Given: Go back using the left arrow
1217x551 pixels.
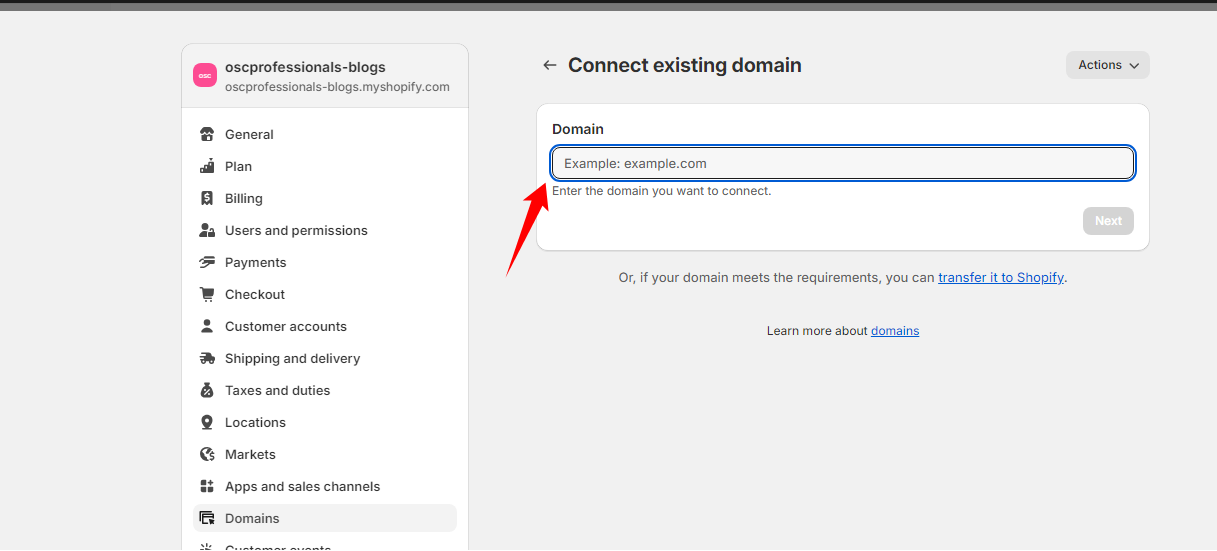Looking at the screenshot, I should coord(549,65).
